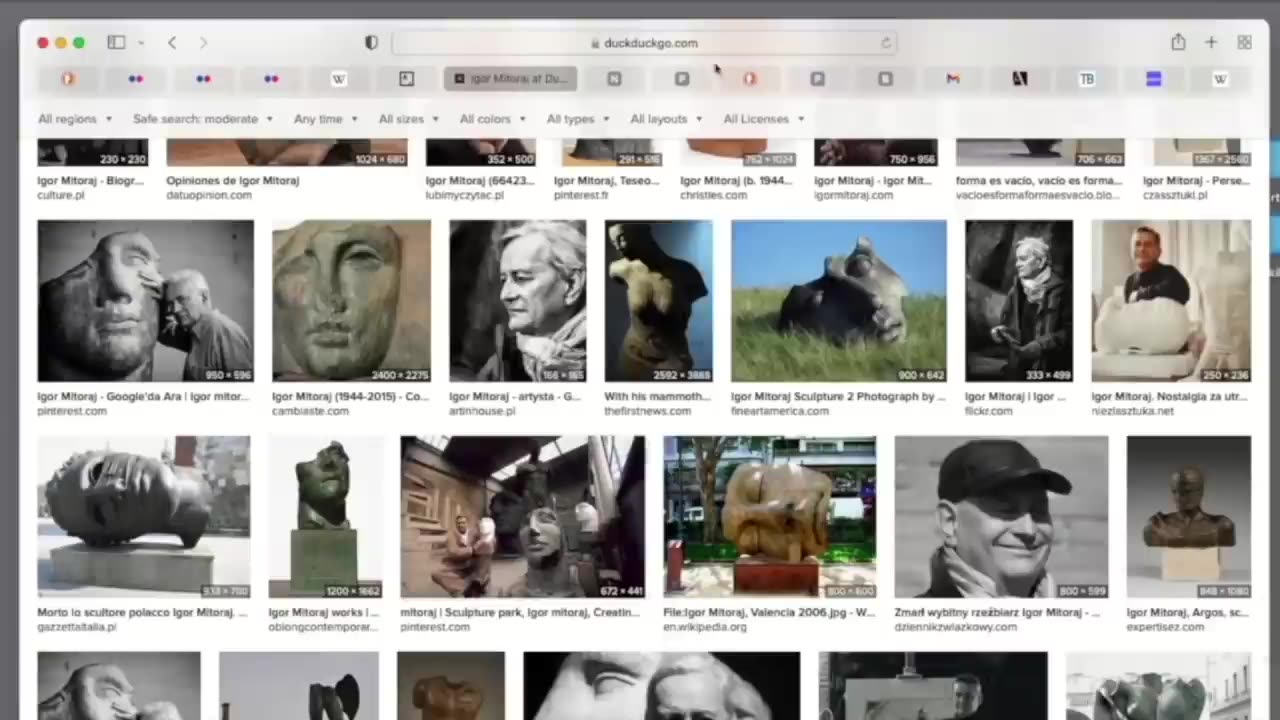This screenshot has height=720, width=1280.
Task: Click the duckduckgo.com address bar
Action: click(x=644, y=43)
